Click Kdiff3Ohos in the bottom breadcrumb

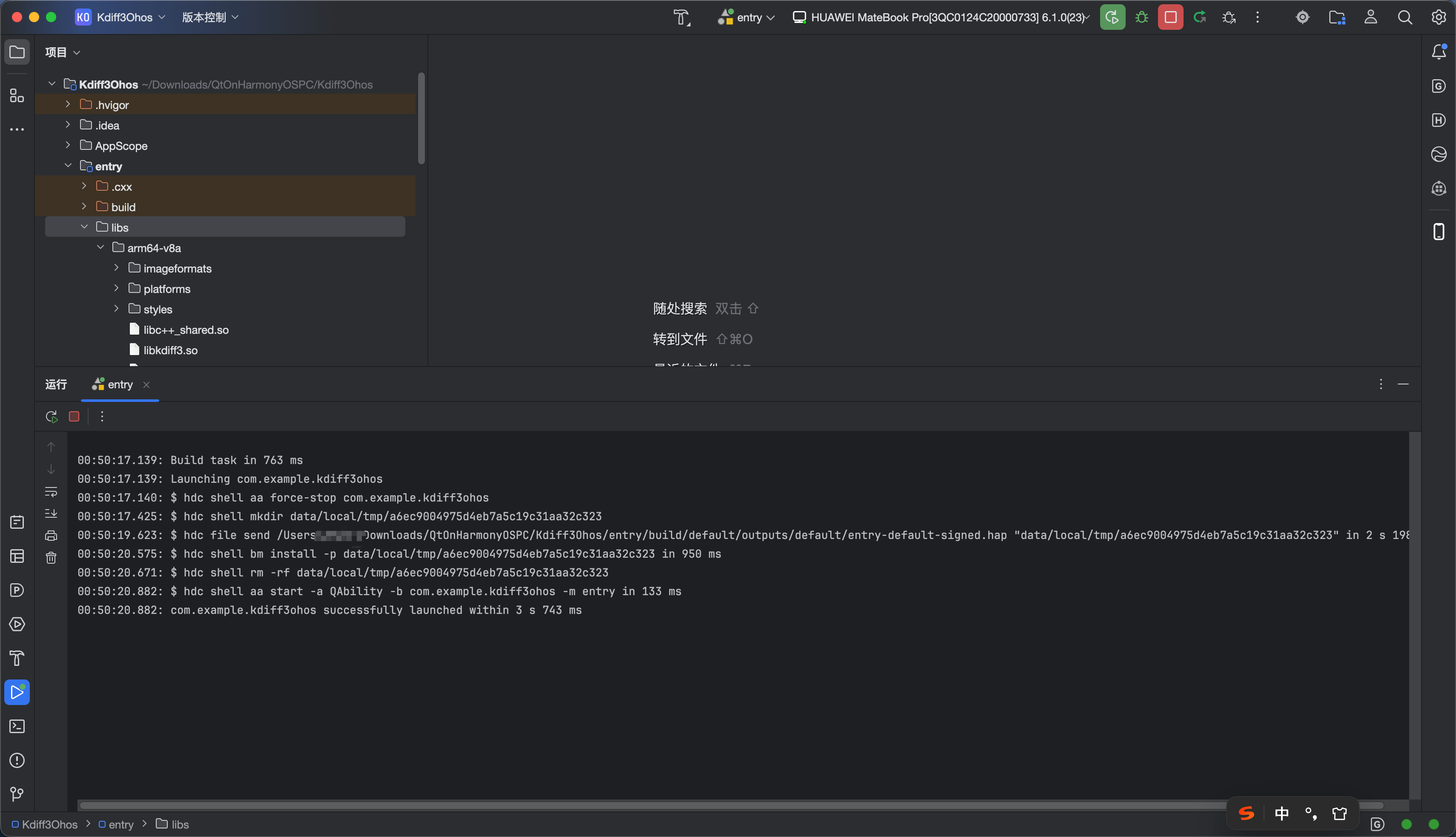[x=44, y=824]
